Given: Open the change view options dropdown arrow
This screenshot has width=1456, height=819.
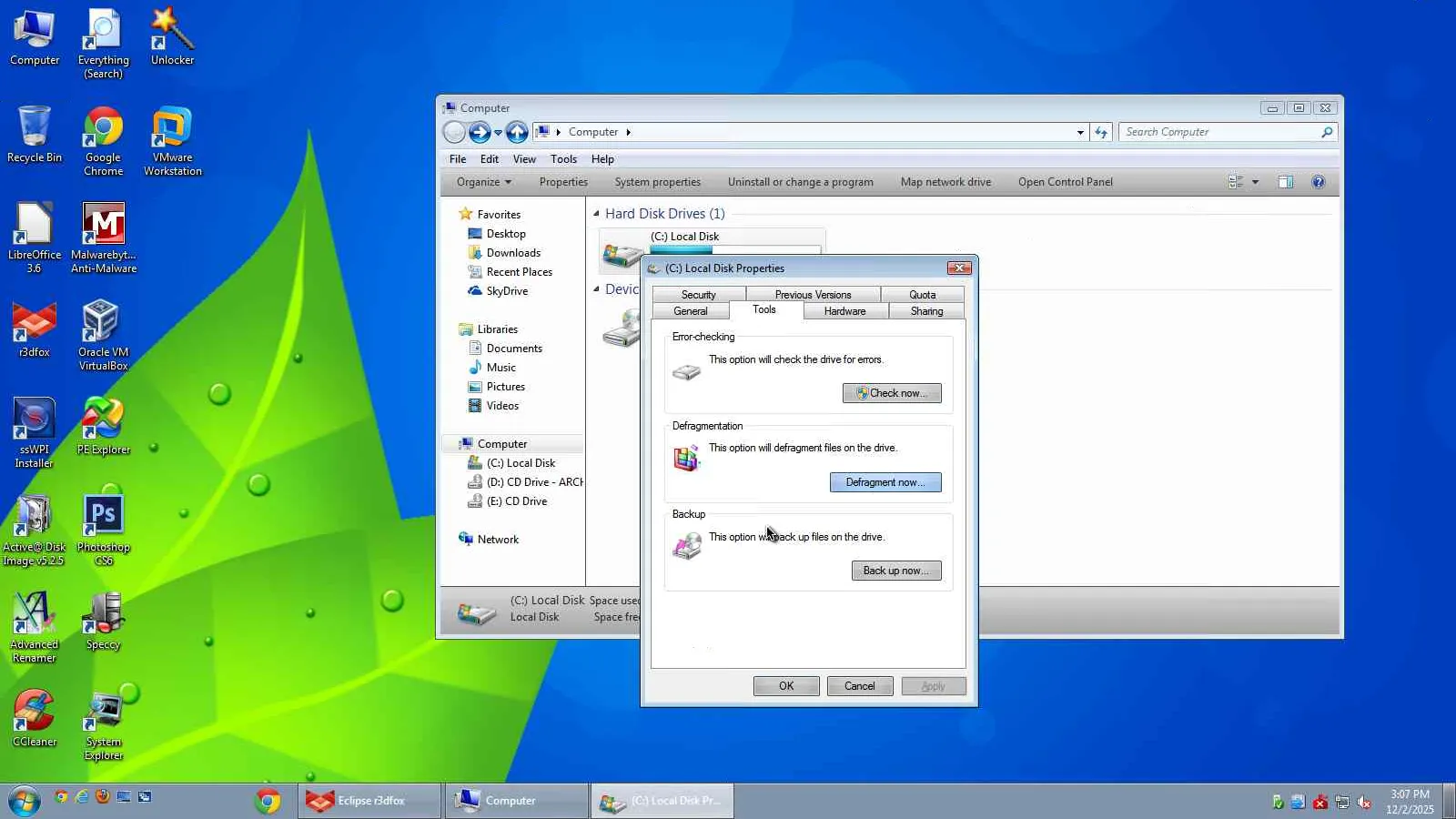Looking at the screenshot, I should 1255,182.
